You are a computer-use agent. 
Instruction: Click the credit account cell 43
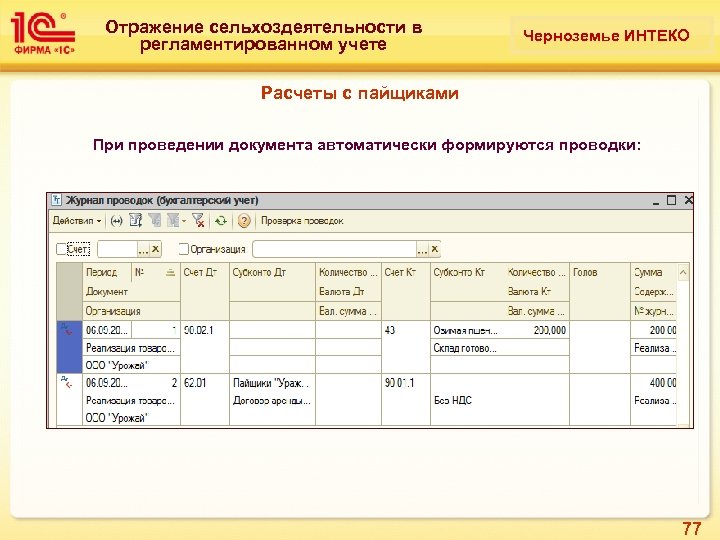(x=405, y=330)
